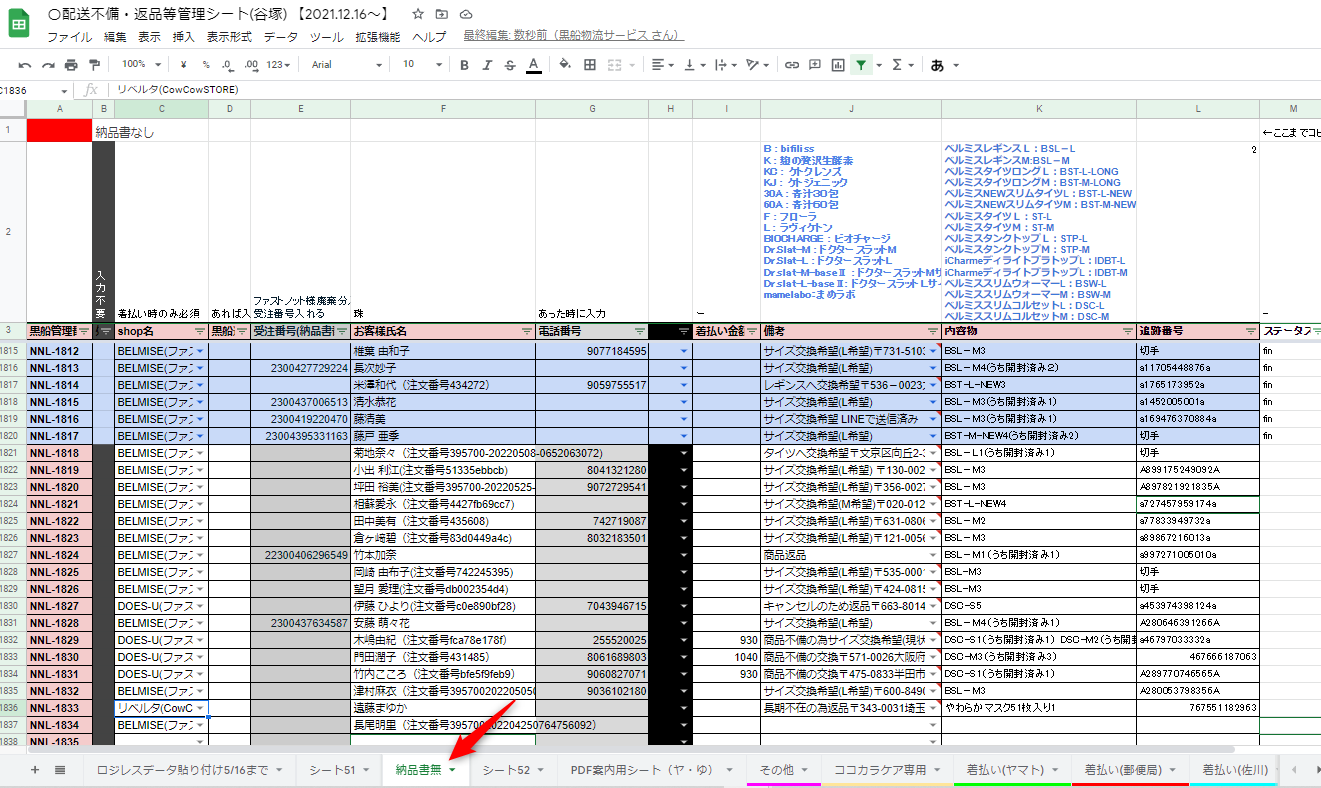Screen dimensions: 1321x788
Task: Open the text color picker
Action: tap(534, 64)
